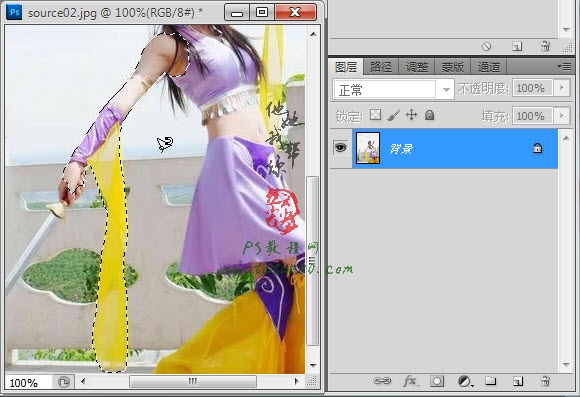Click the document zoom 100% field
This screenshot has width=580, height=397.
[28, 383]
